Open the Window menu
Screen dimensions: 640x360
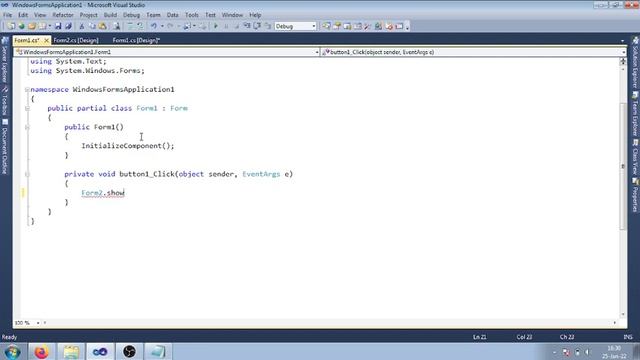pos(232,15)
